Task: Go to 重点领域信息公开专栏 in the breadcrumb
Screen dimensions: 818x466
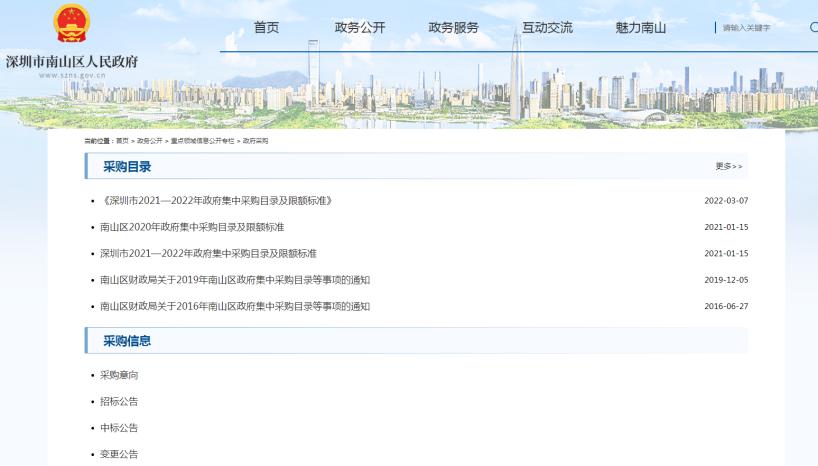Action: (x=202, y=141)
